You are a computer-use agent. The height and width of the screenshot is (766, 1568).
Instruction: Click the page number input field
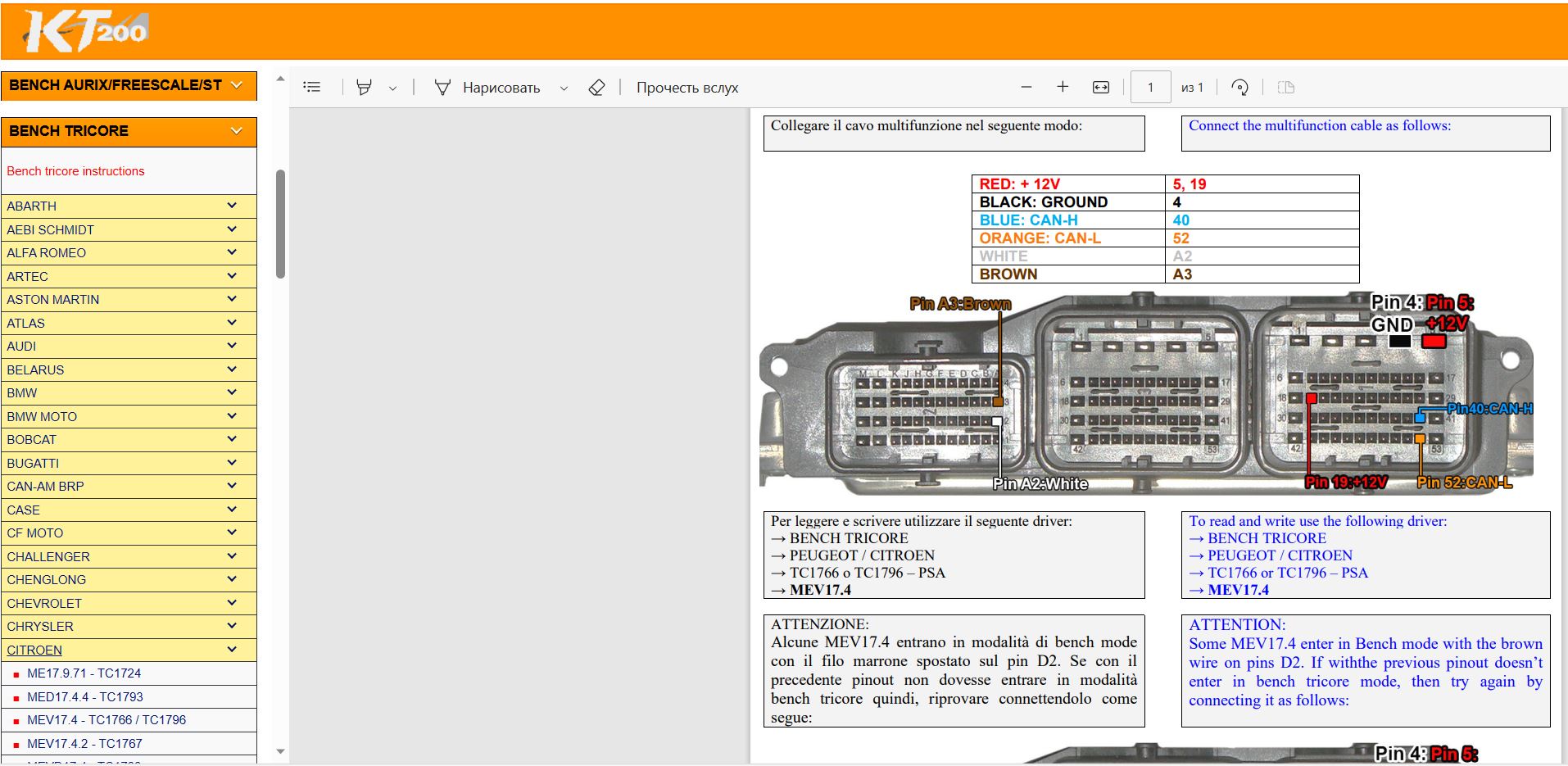point(1149,87)
